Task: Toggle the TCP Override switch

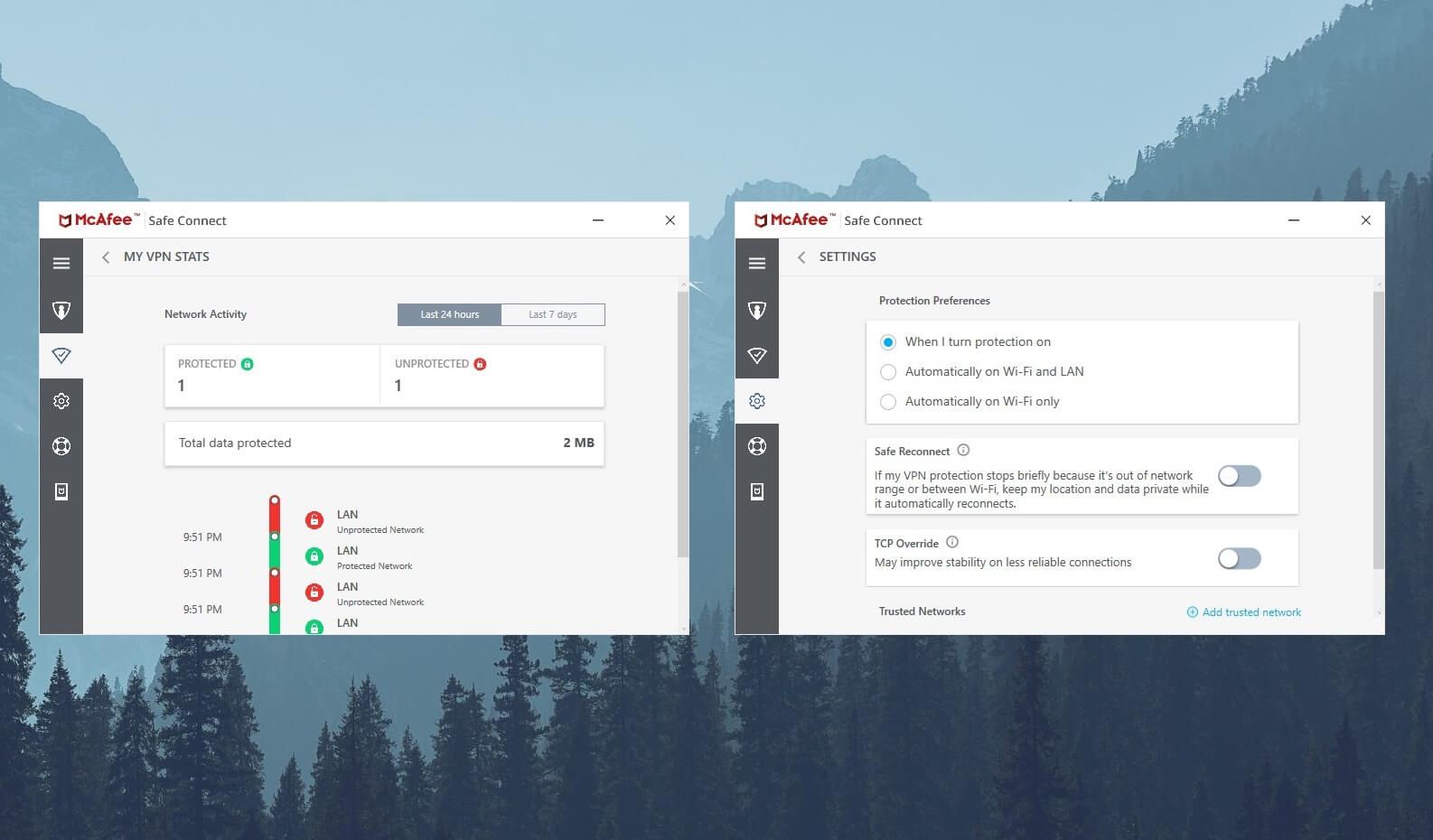Action: (x=1240, y=559)
